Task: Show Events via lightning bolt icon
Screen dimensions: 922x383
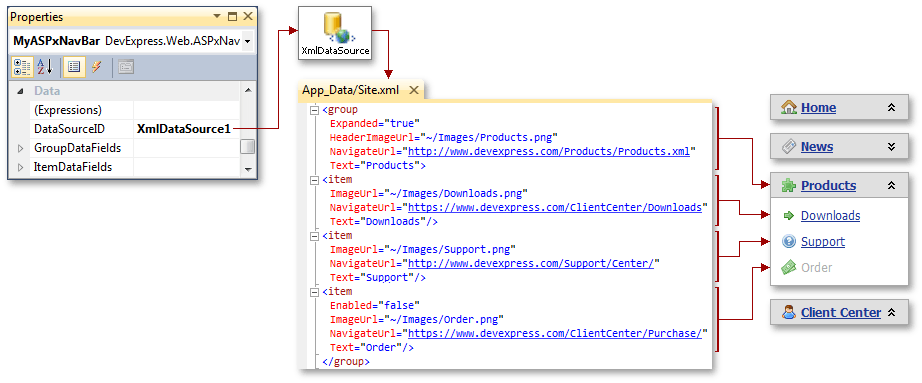Action: (x=96, y=68)
